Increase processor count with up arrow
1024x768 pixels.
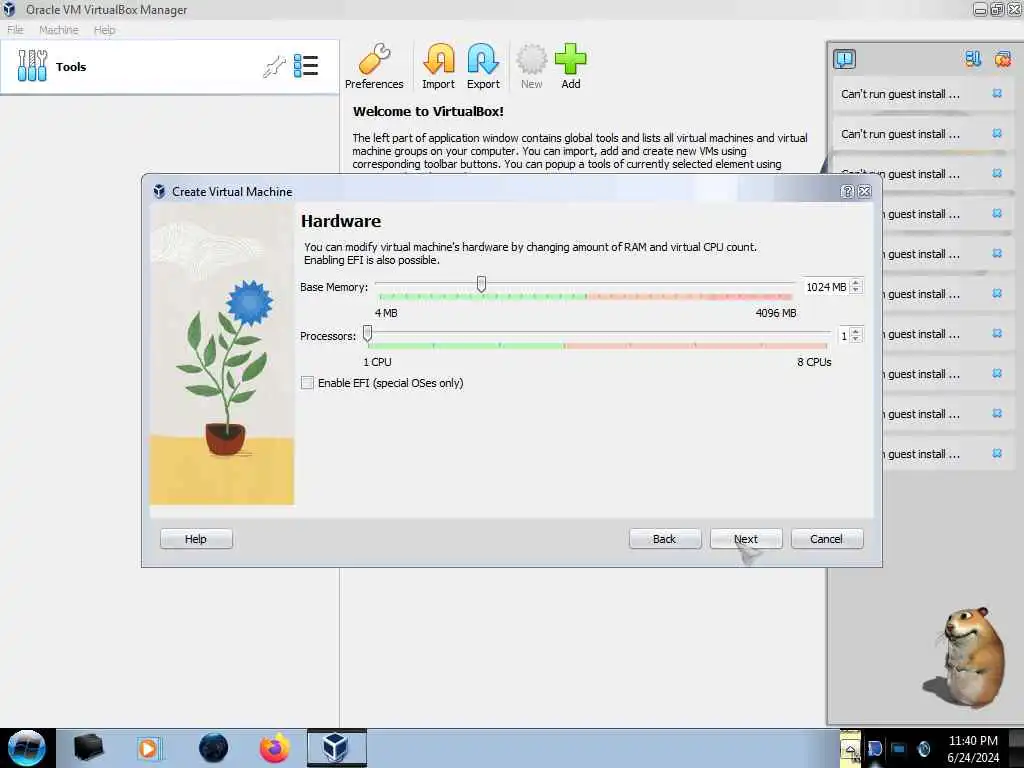tap(856, 332)
